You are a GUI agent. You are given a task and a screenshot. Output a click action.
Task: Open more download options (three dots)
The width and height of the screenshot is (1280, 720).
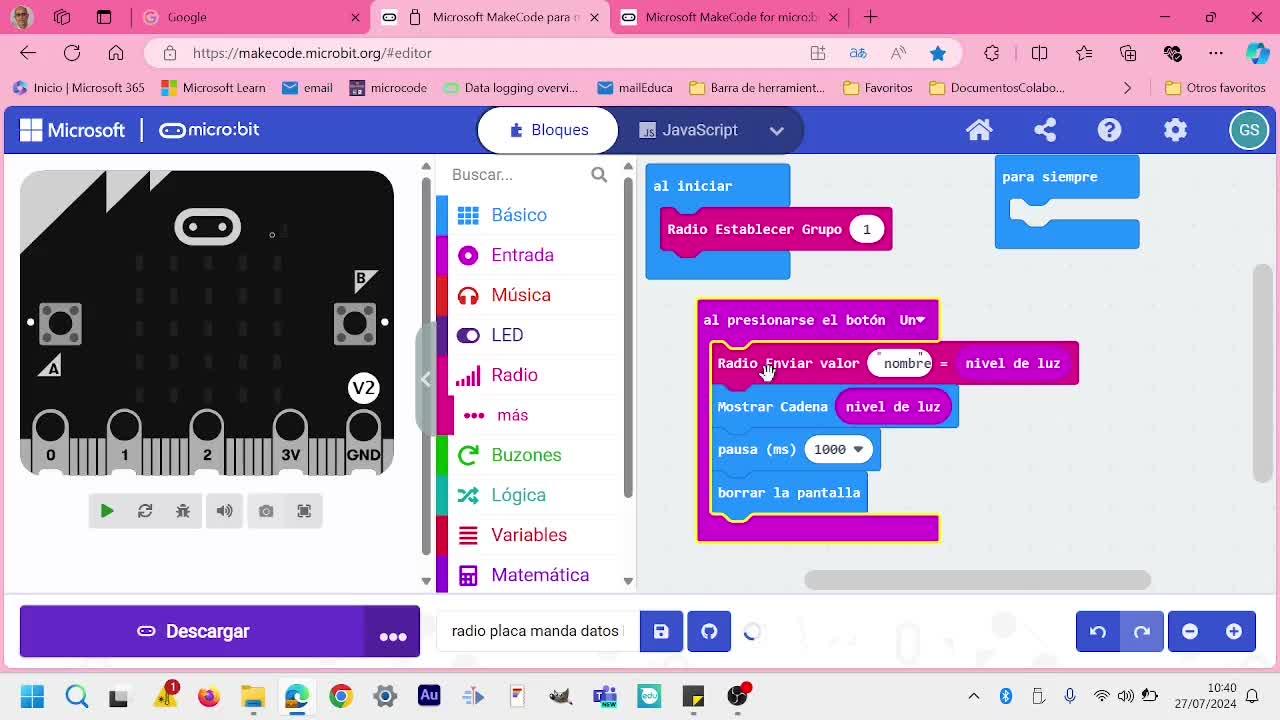(393, 631)
